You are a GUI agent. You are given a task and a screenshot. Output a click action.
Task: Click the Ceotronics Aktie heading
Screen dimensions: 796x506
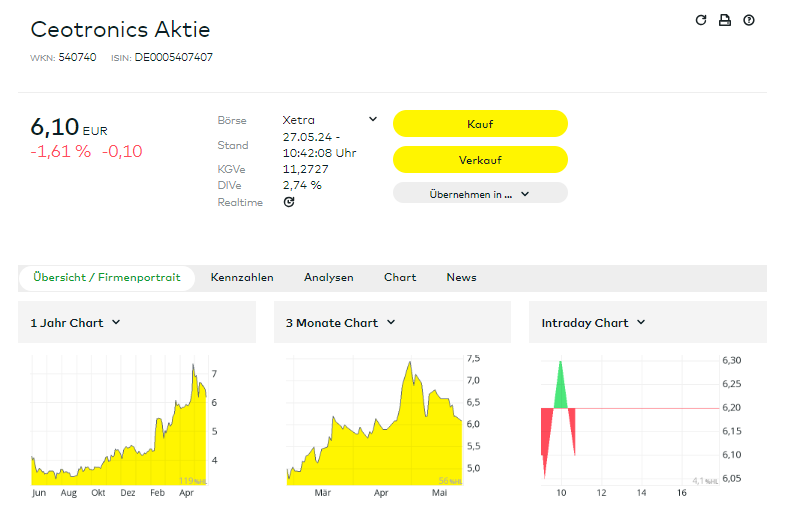pyautogui.click(x=120, y=29)
